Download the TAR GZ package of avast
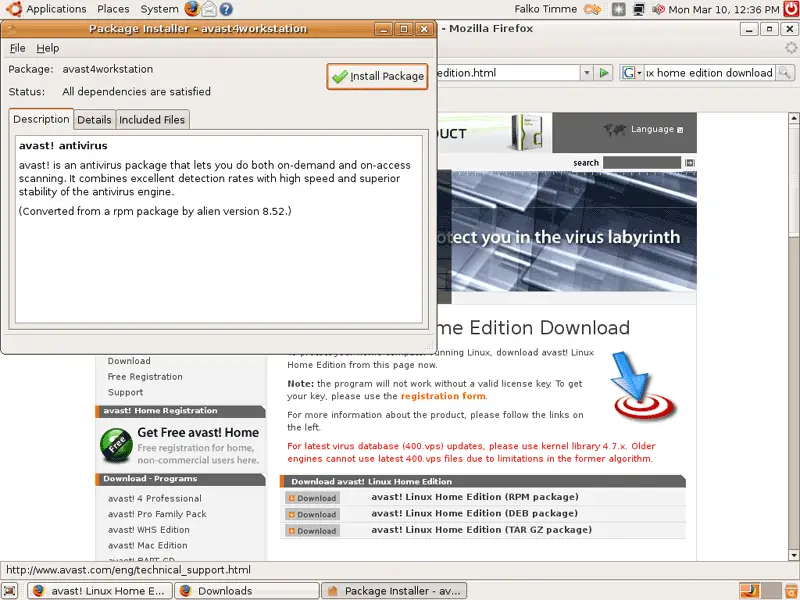 (x=312, y=531)
